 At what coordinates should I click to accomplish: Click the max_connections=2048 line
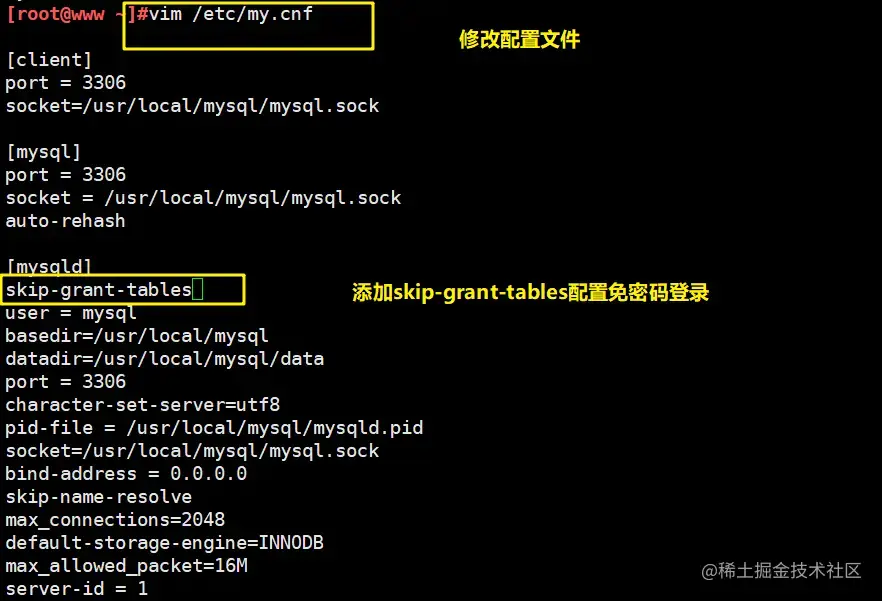(x=115, y=519)
